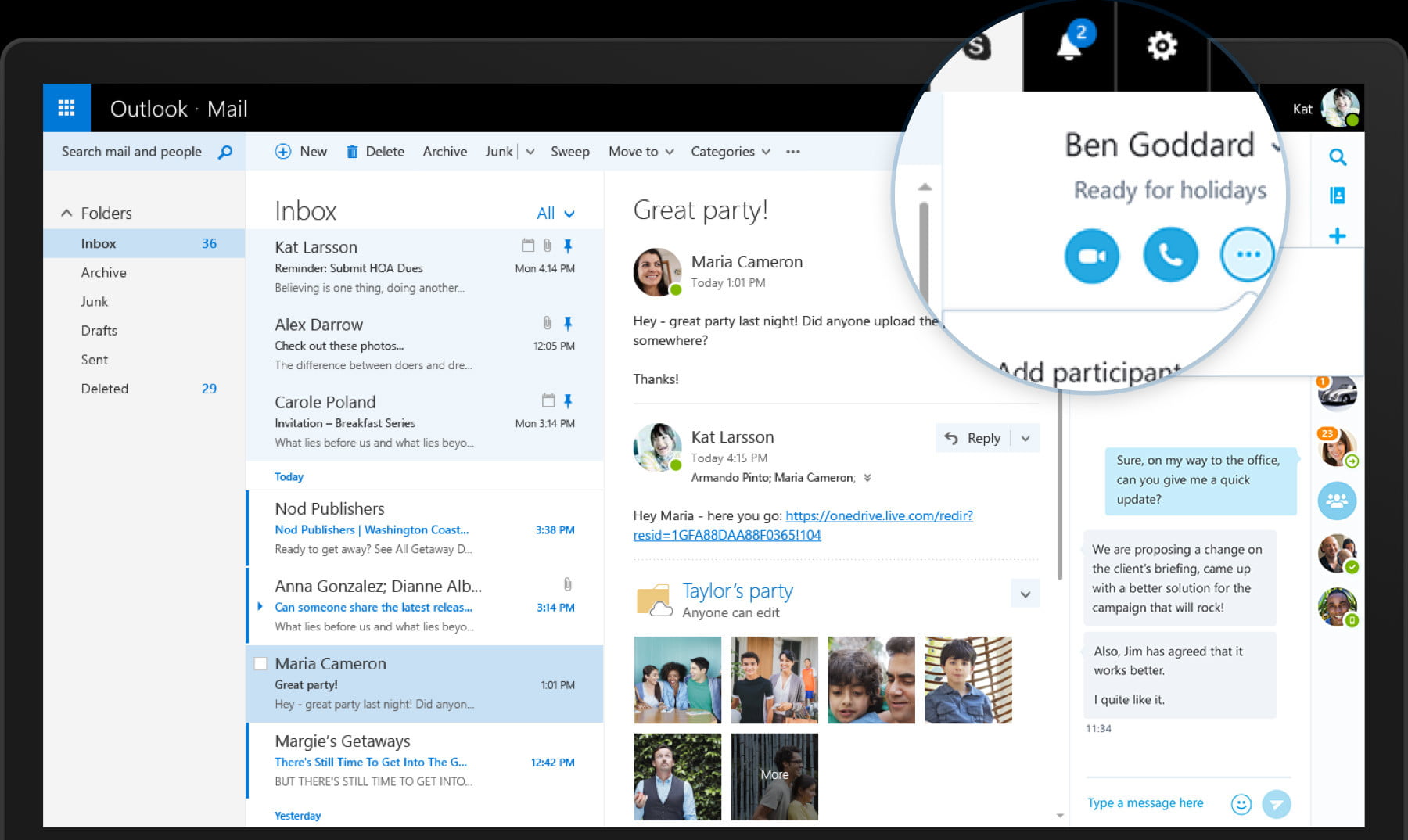
Task: Open the All filter dropdown in Inbox
Action: (555, 213)
